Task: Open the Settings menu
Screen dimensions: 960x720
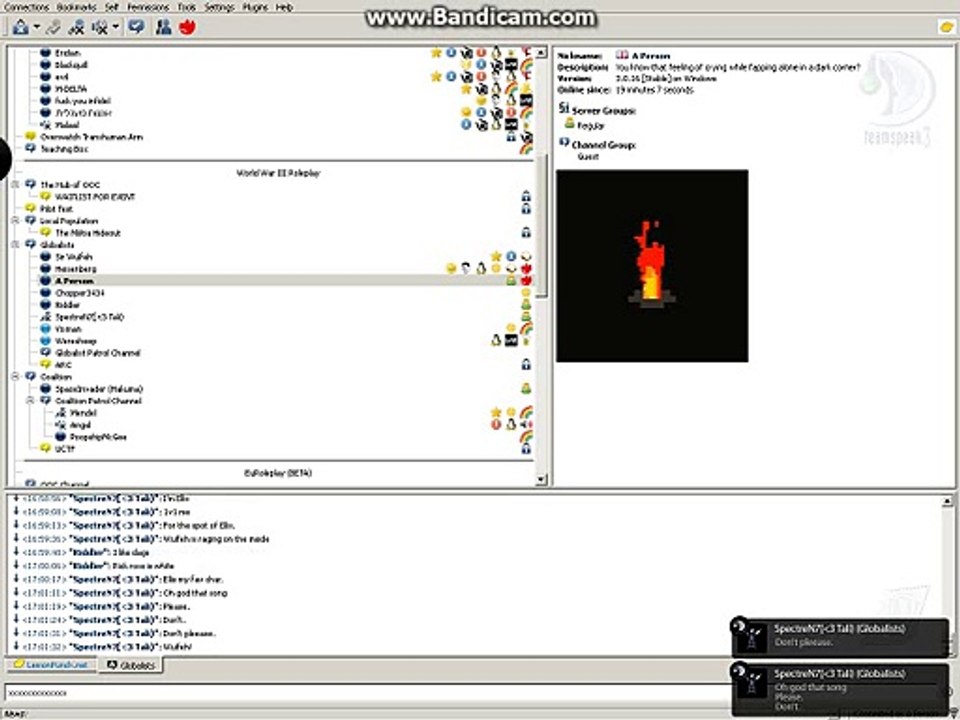Action: (219, 7)
